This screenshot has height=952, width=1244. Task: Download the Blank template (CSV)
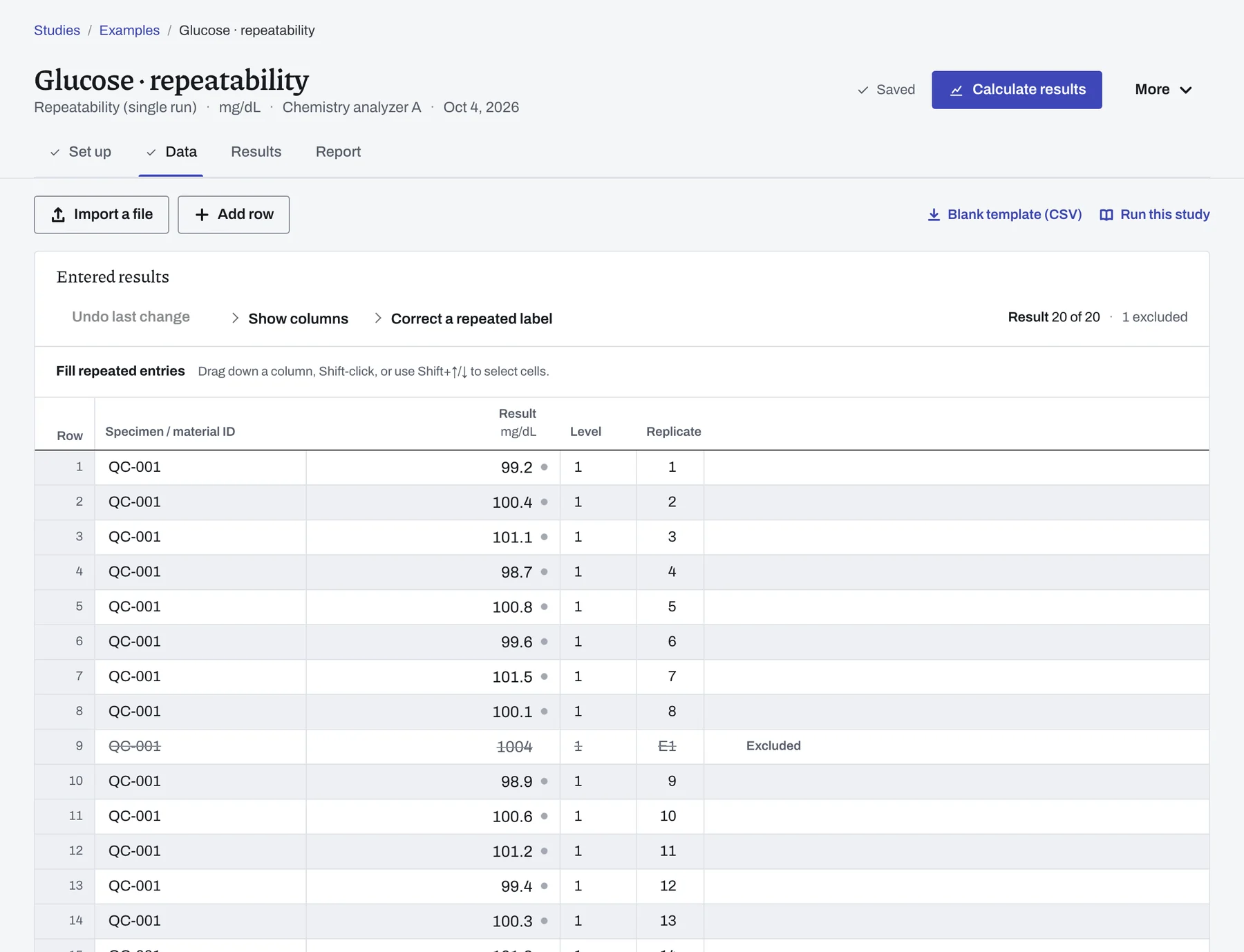[x=1005, y=215]
